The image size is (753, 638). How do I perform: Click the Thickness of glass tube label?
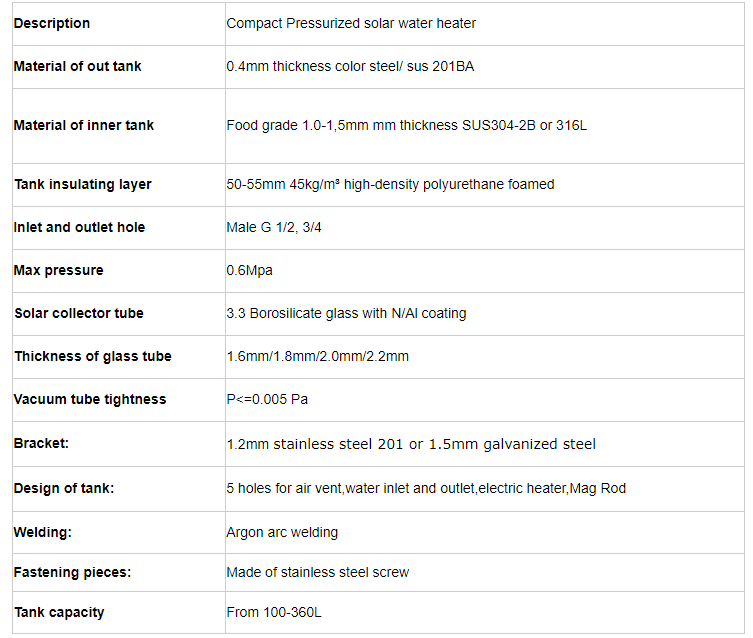click(93, 356)
